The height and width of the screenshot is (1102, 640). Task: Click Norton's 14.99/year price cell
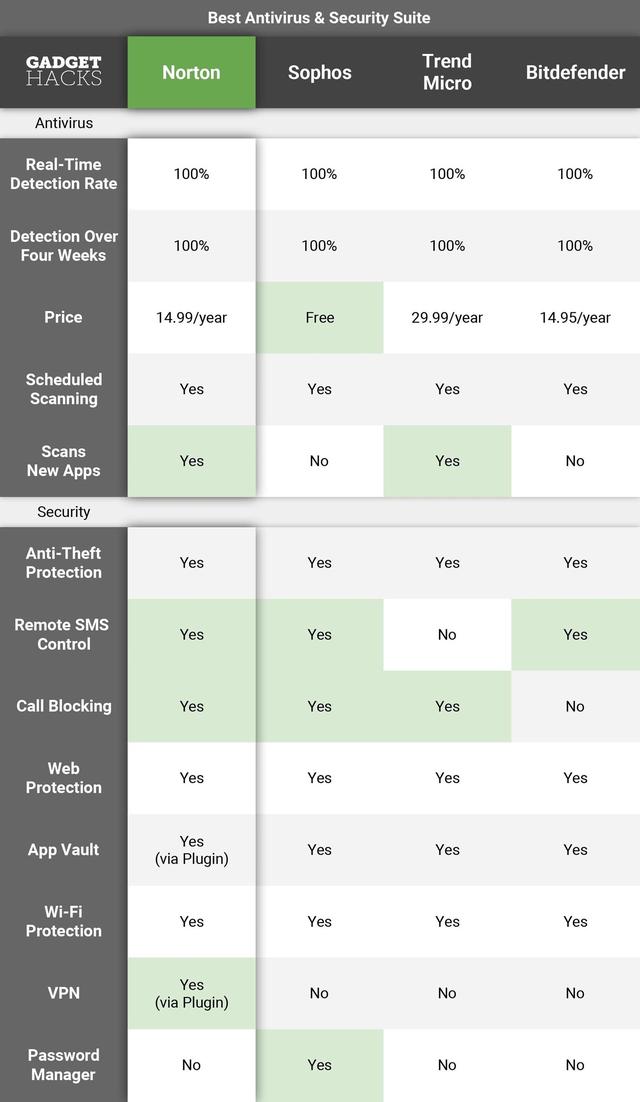click(191, 317)
